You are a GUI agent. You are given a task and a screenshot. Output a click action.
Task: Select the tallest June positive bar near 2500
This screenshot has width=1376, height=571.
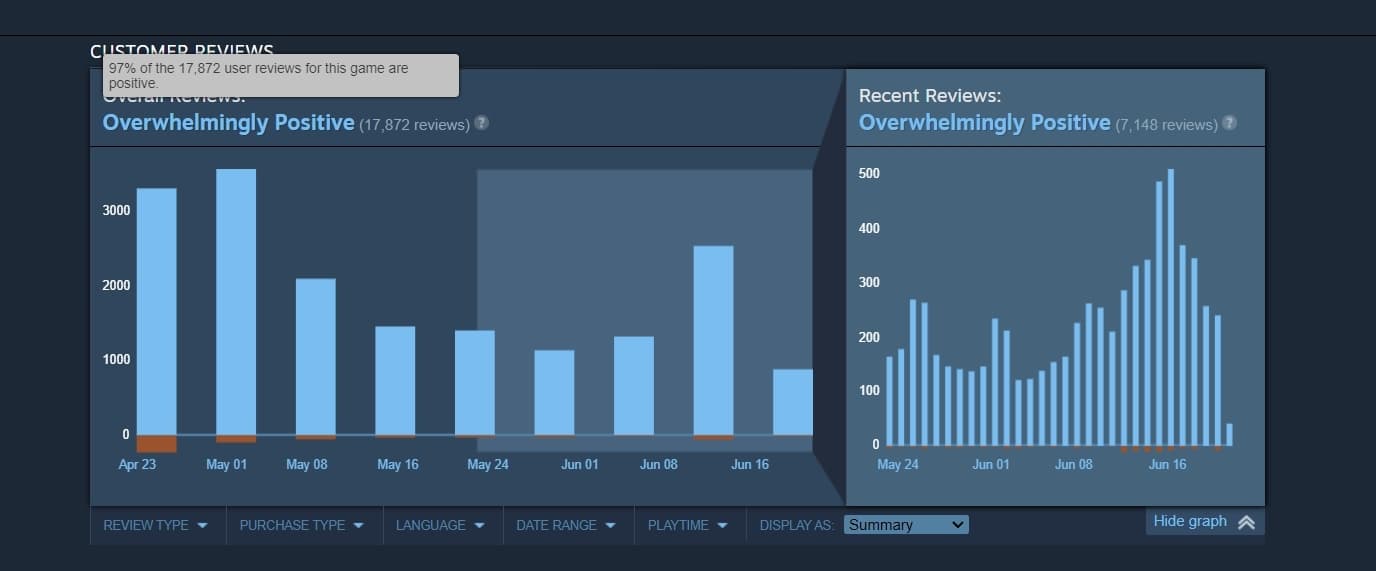click(x=713, y=340)
